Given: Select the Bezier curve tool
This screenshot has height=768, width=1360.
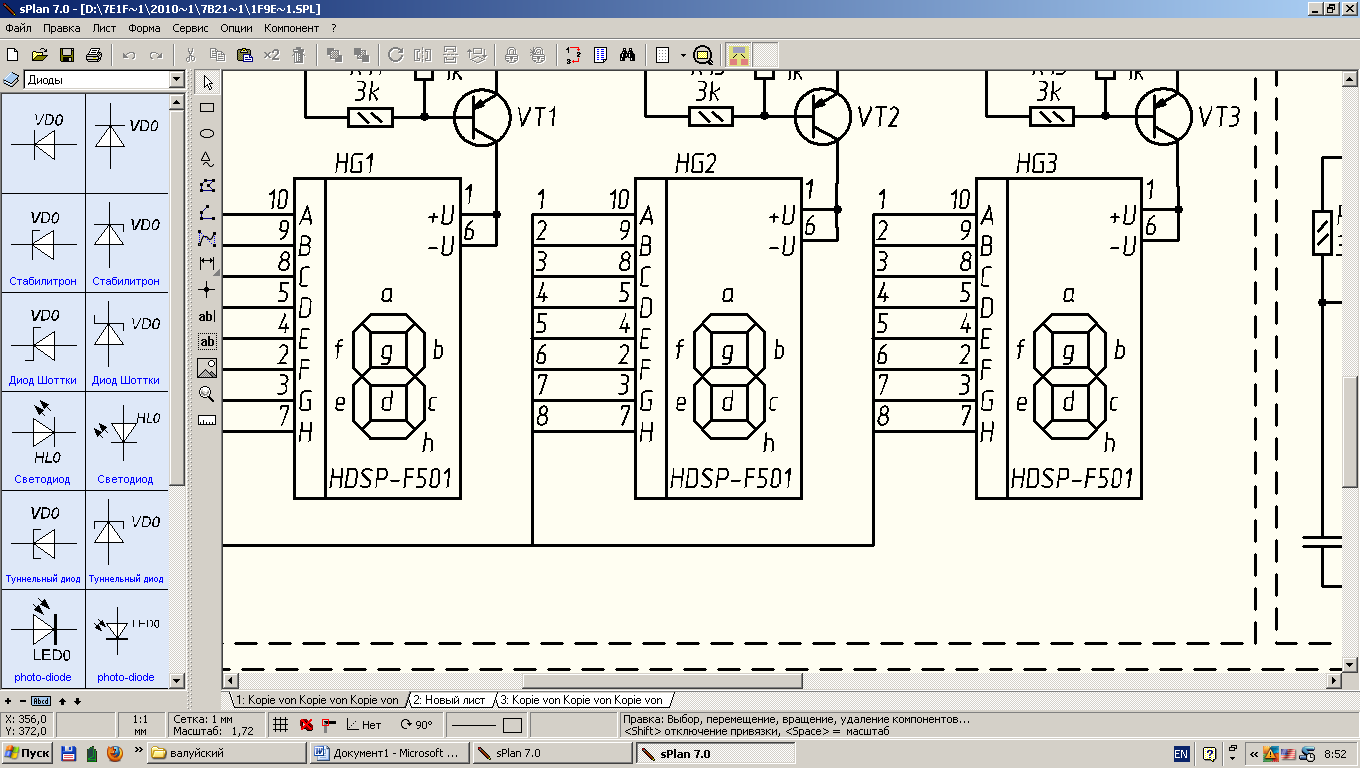Looking at the screenshot, I should pos(207,238).
